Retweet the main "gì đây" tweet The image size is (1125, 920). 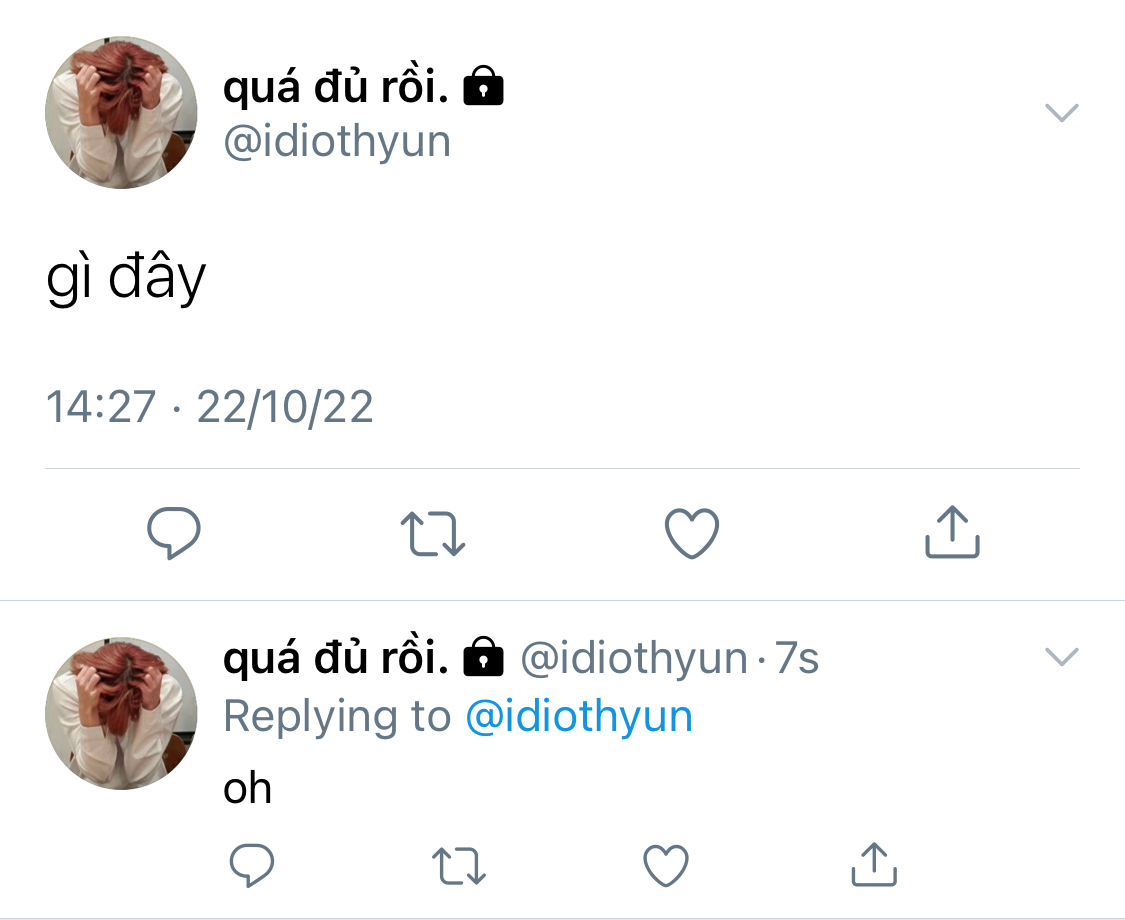click(x=432, y=533)
